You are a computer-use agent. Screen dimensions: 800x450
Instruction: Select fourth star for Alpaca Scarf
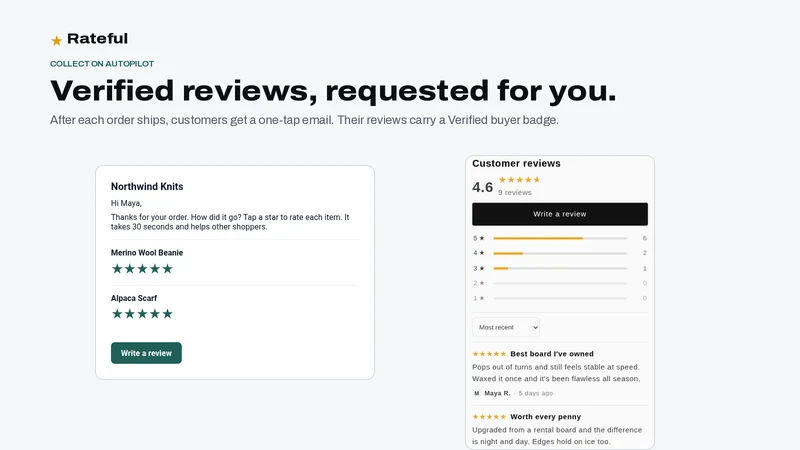[155, 314]
